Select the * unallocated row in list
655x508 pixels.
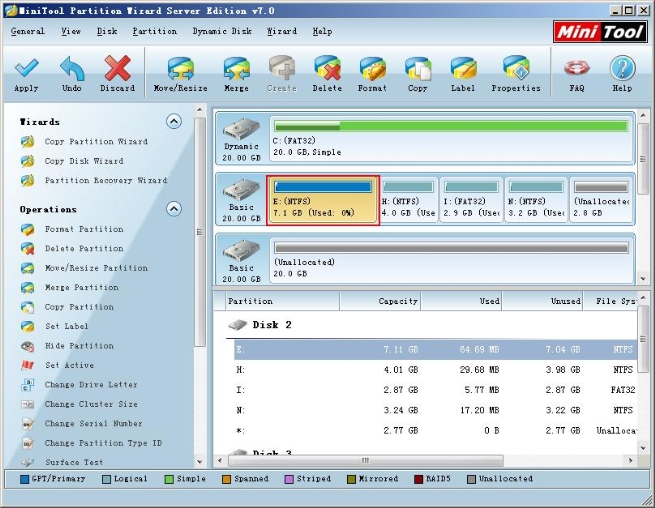[x=435, y=430]
